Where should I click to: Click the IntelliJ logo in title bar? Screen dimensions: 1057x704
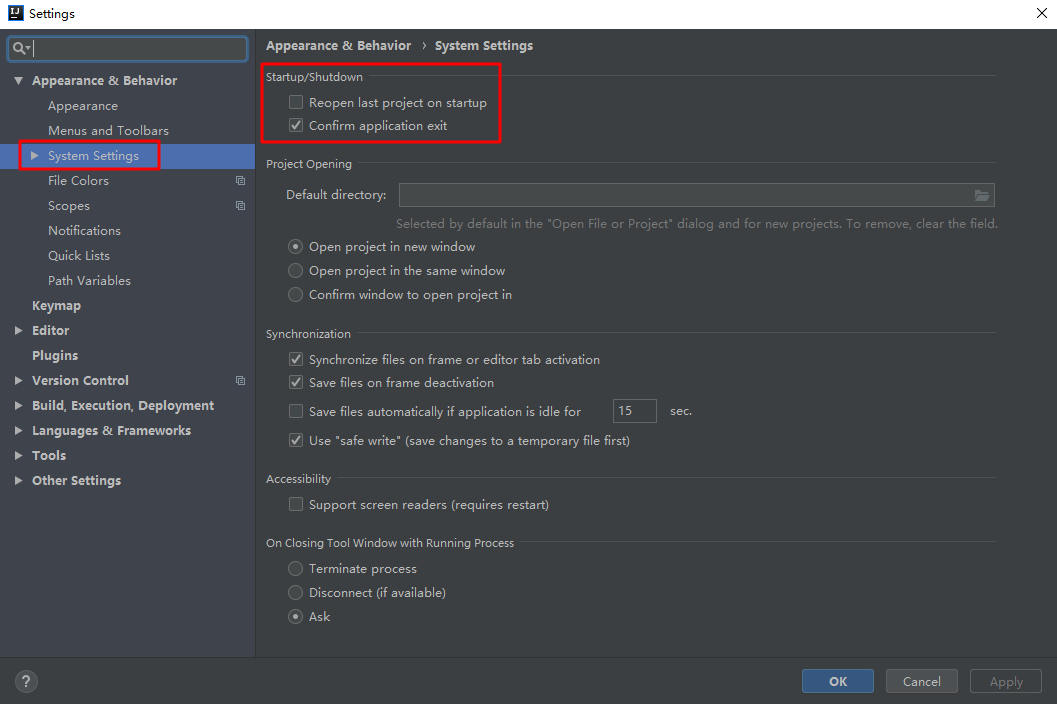(16, 13)
